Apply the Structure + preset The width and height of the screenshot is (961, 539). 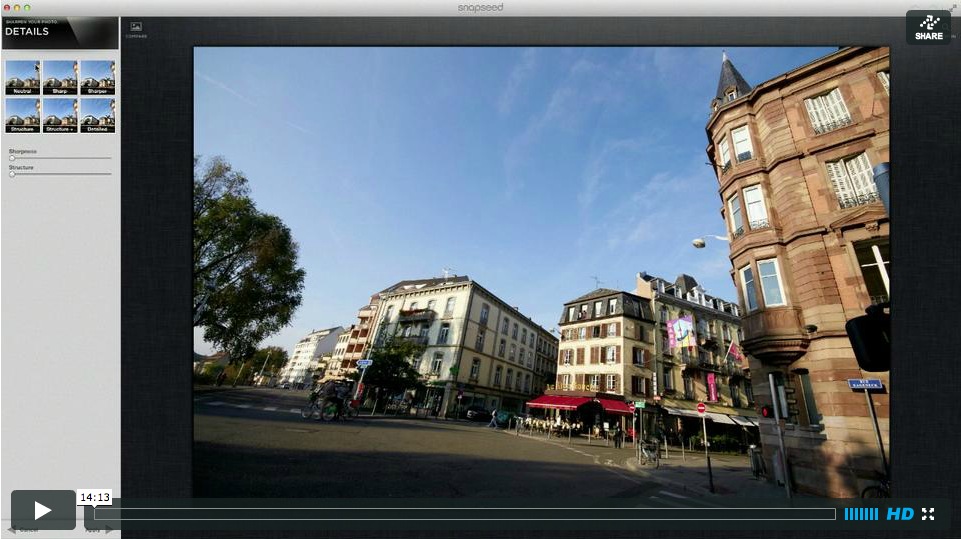click(x=60, y=115)
